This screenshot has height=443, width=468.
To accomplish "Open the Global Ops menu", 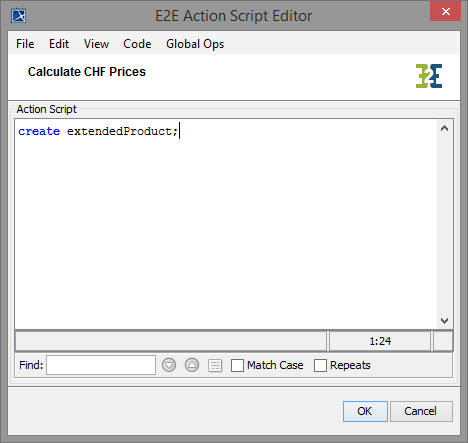I will [x=195, y=44].
